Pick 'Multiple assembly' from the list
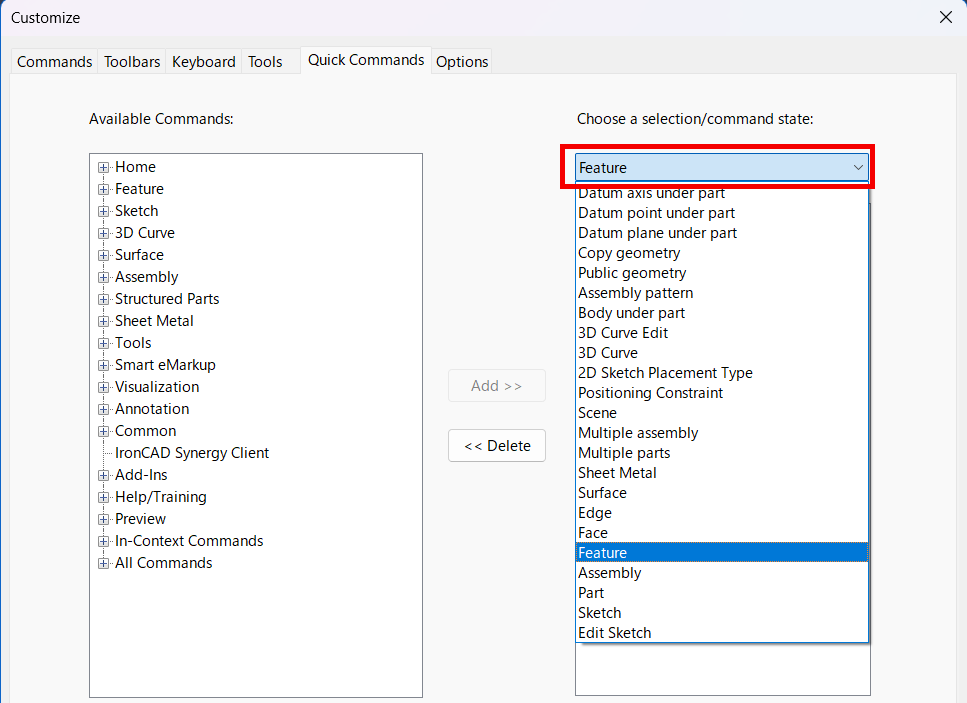This screenshot has height=703, width=967. click(722, 433)
